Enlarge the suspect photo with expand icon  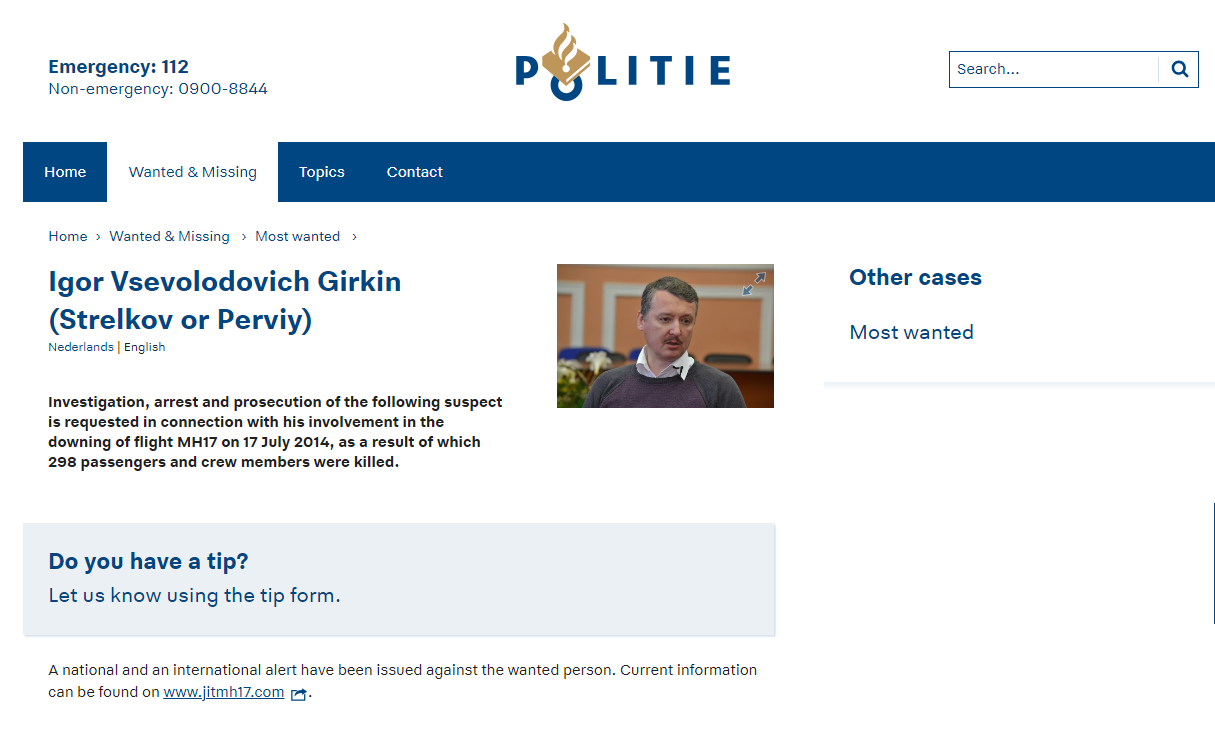754,284
